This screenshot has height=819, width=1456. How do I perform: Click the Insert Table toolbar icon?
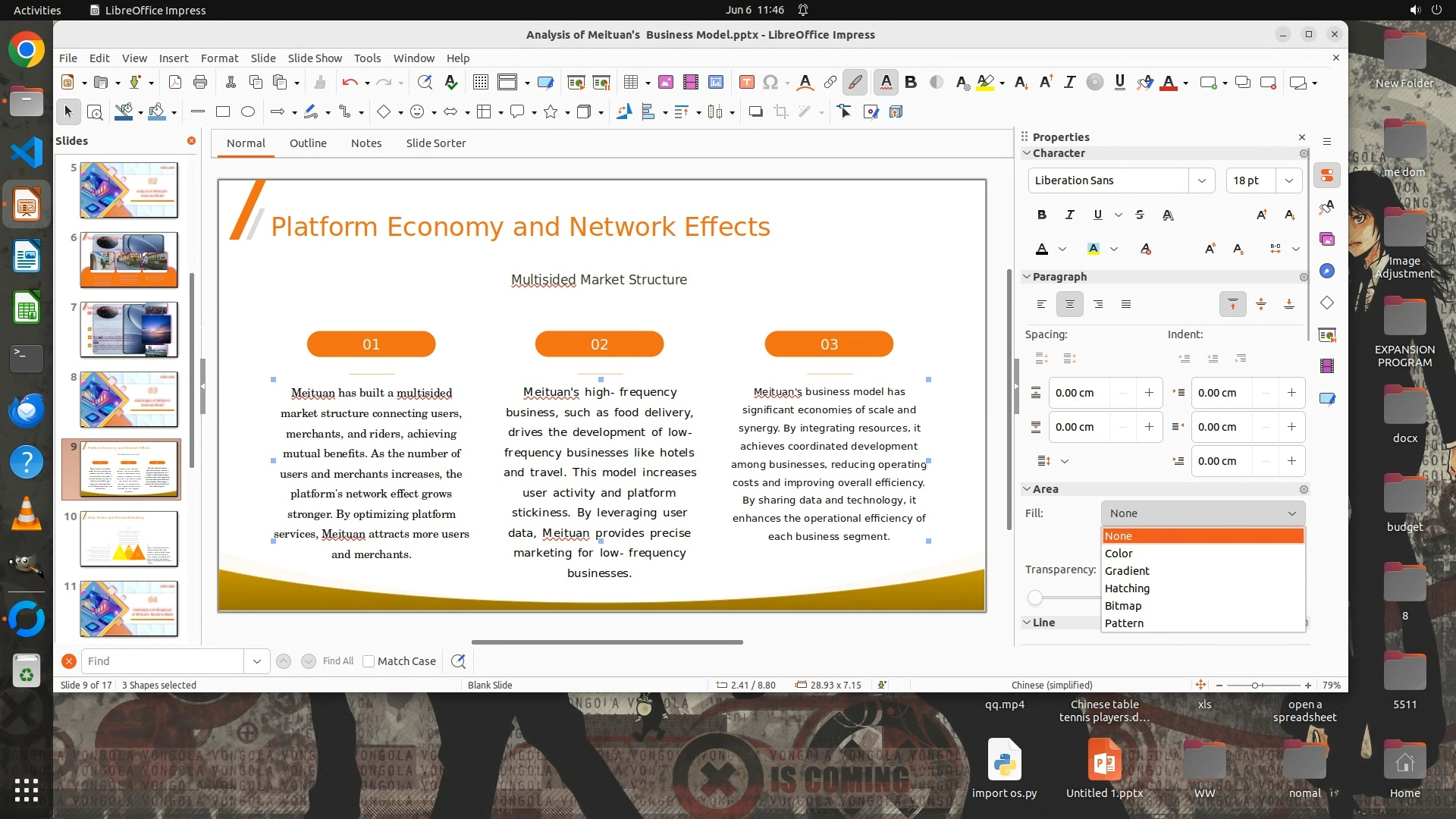(x=630, y=83)
